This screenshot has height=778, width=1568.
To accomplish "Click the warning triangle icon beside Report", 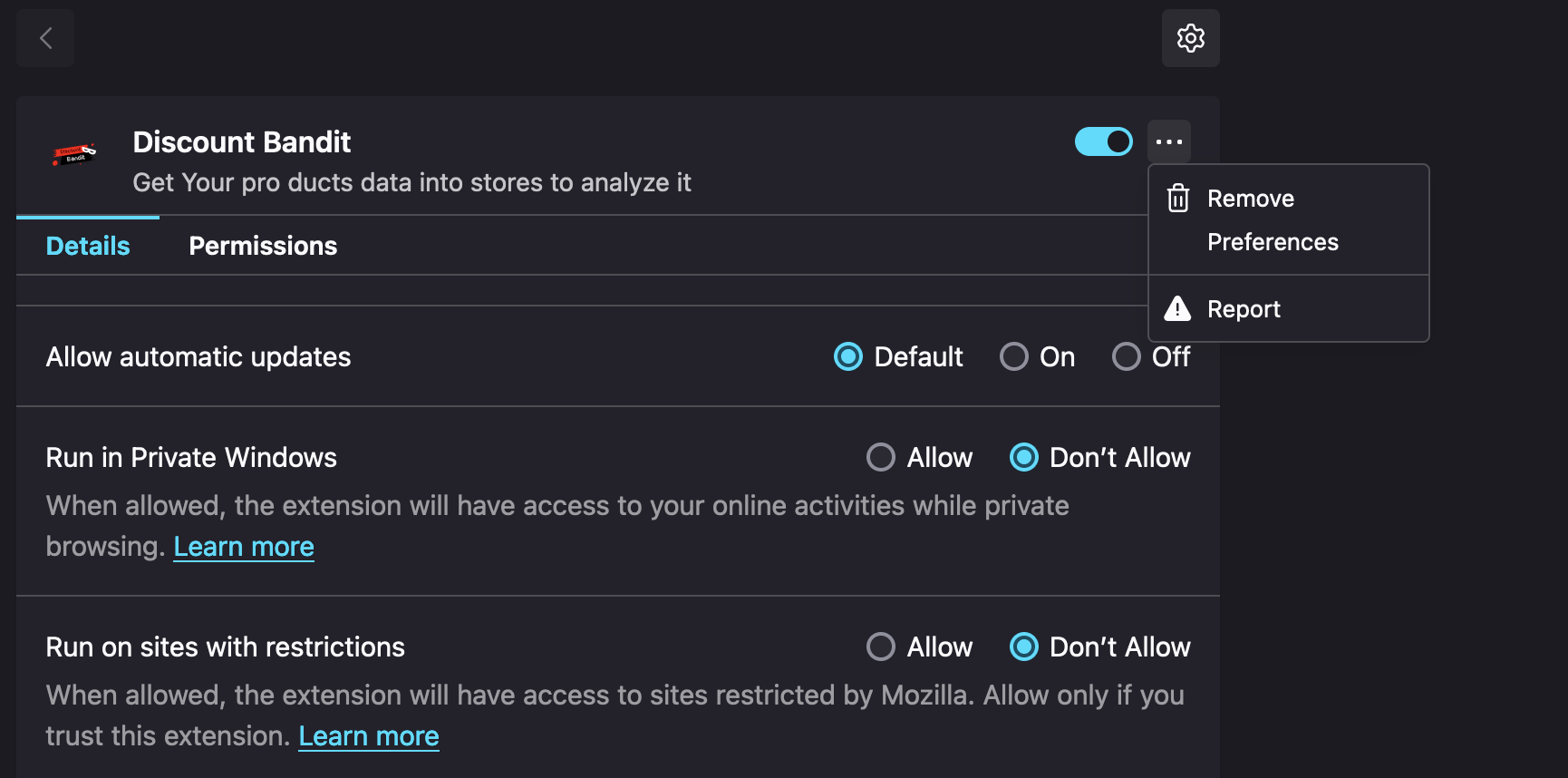I will [x=1177, y=309].
